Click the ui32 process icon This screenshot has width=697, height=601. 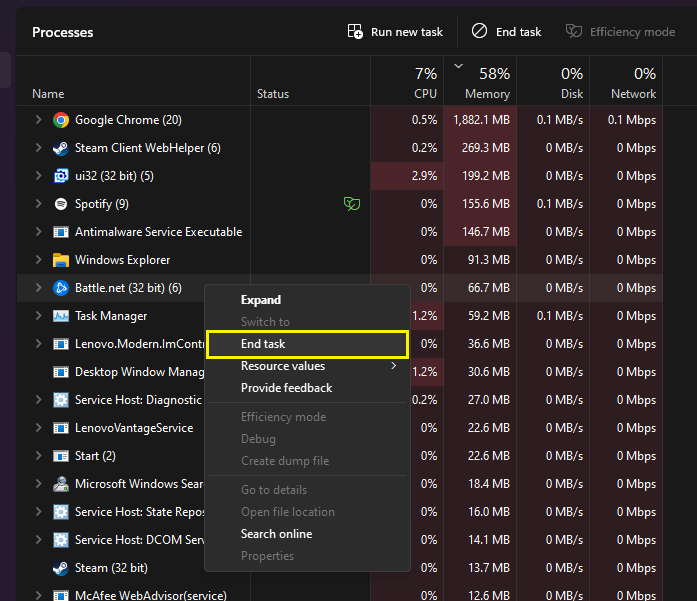[61, 176]
